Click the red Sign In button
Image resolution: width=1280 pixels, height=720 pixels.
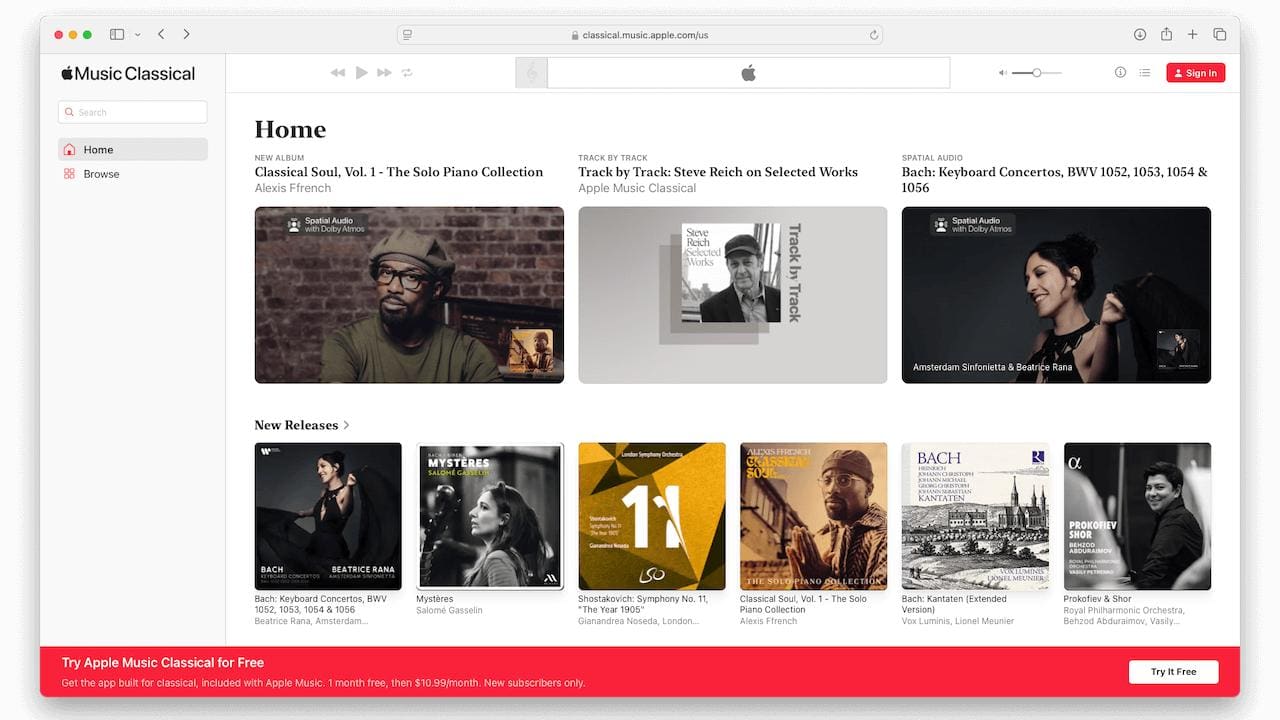tap(1195, 73)
